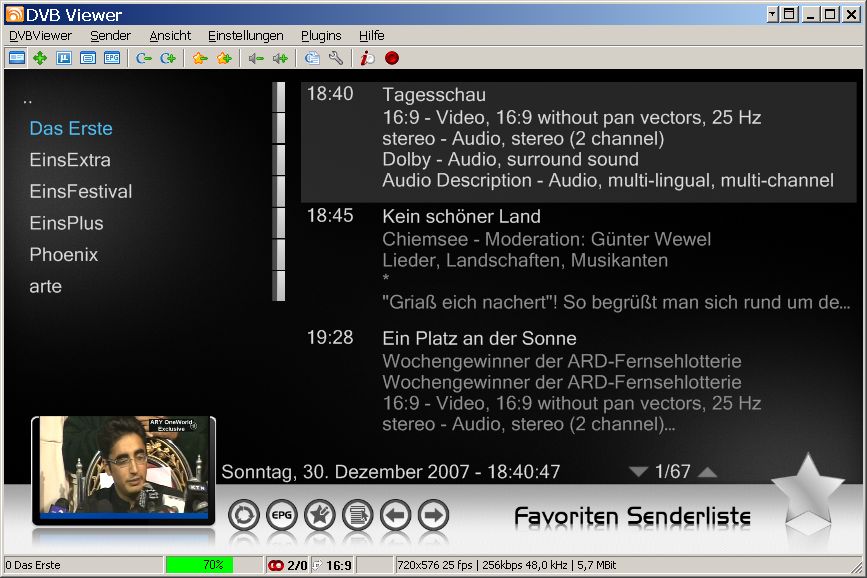The image size is (867, 578).
Task: Click the large silver star favorites icon
Action: pos(808,490)
